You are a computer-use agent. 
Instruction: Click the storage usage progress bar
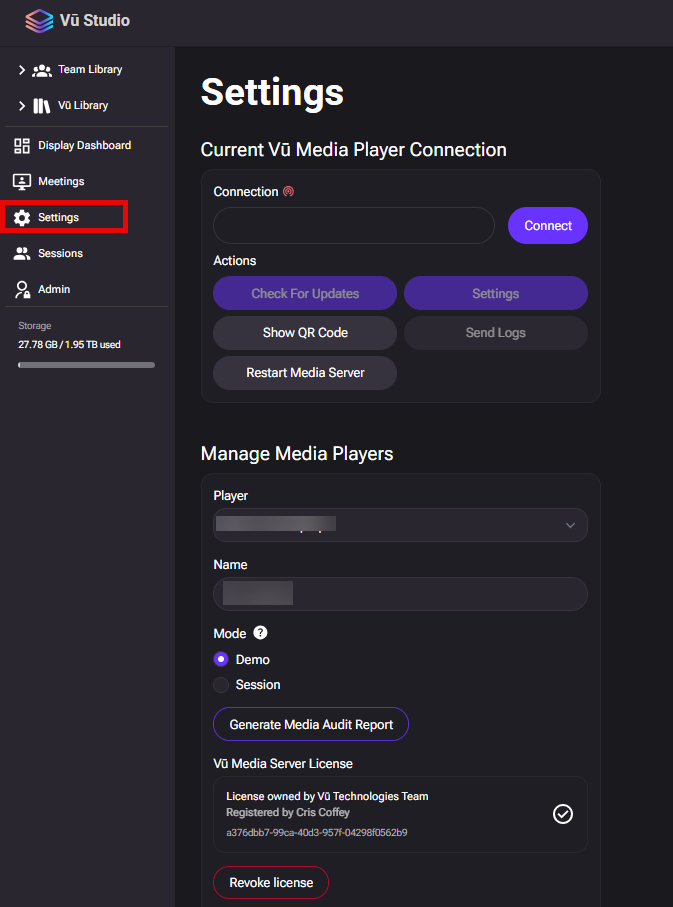point(86,365)
